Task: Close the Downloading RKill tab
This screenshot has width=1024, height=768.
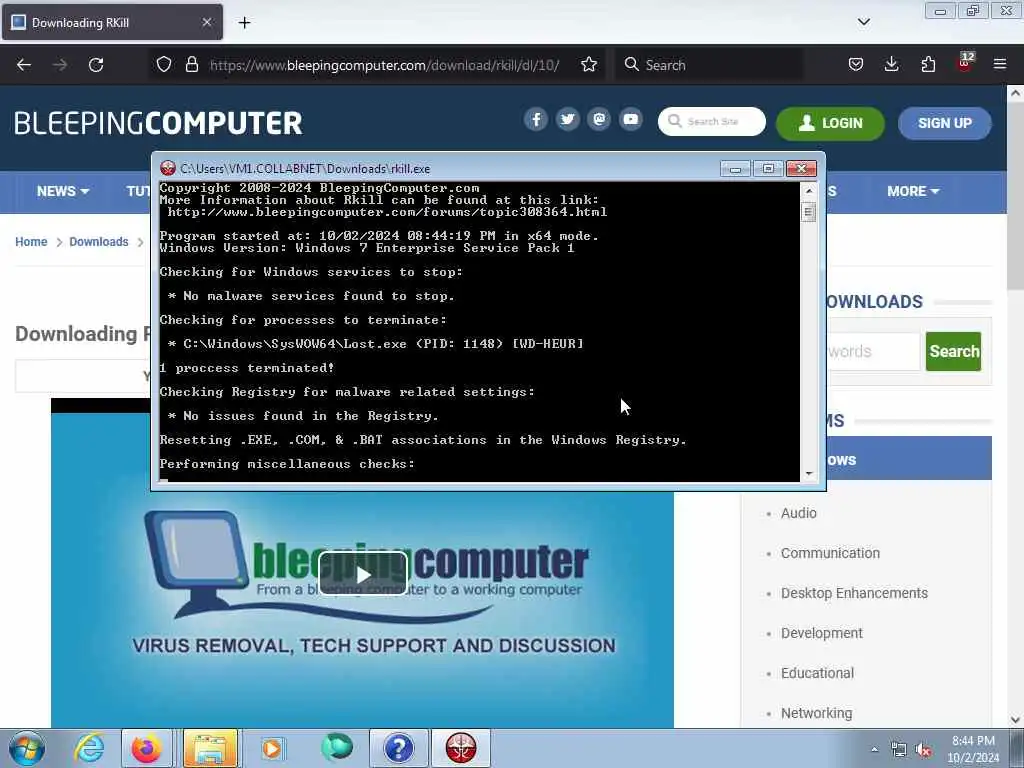Action: click(x=206, y=22)
